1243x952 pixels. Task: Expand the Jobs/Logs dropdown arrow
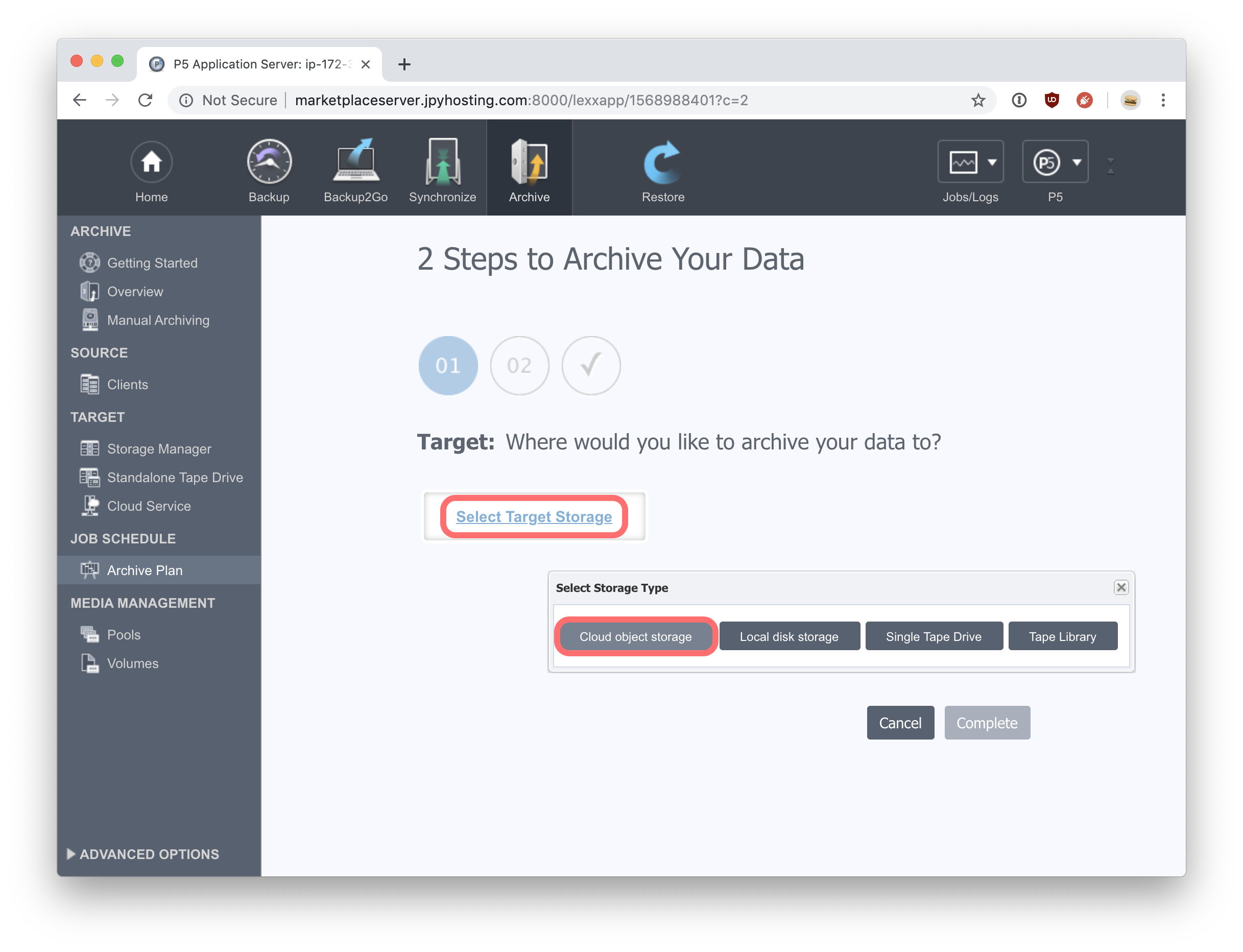992,162
